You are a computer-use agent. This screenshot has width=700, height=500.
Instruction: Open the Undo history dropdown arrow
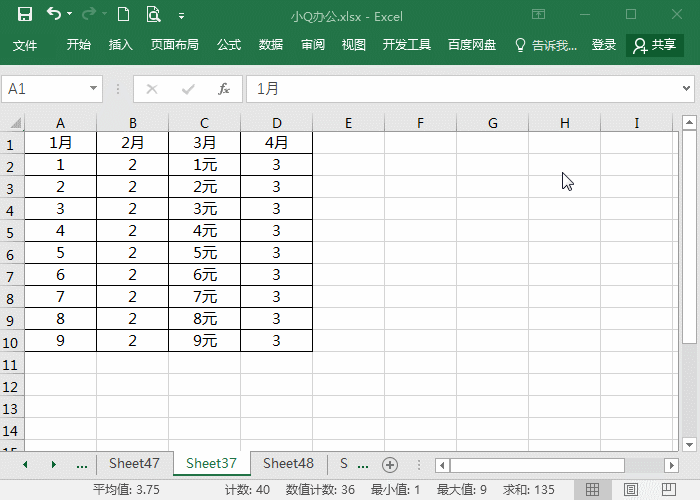pos(70,14)
